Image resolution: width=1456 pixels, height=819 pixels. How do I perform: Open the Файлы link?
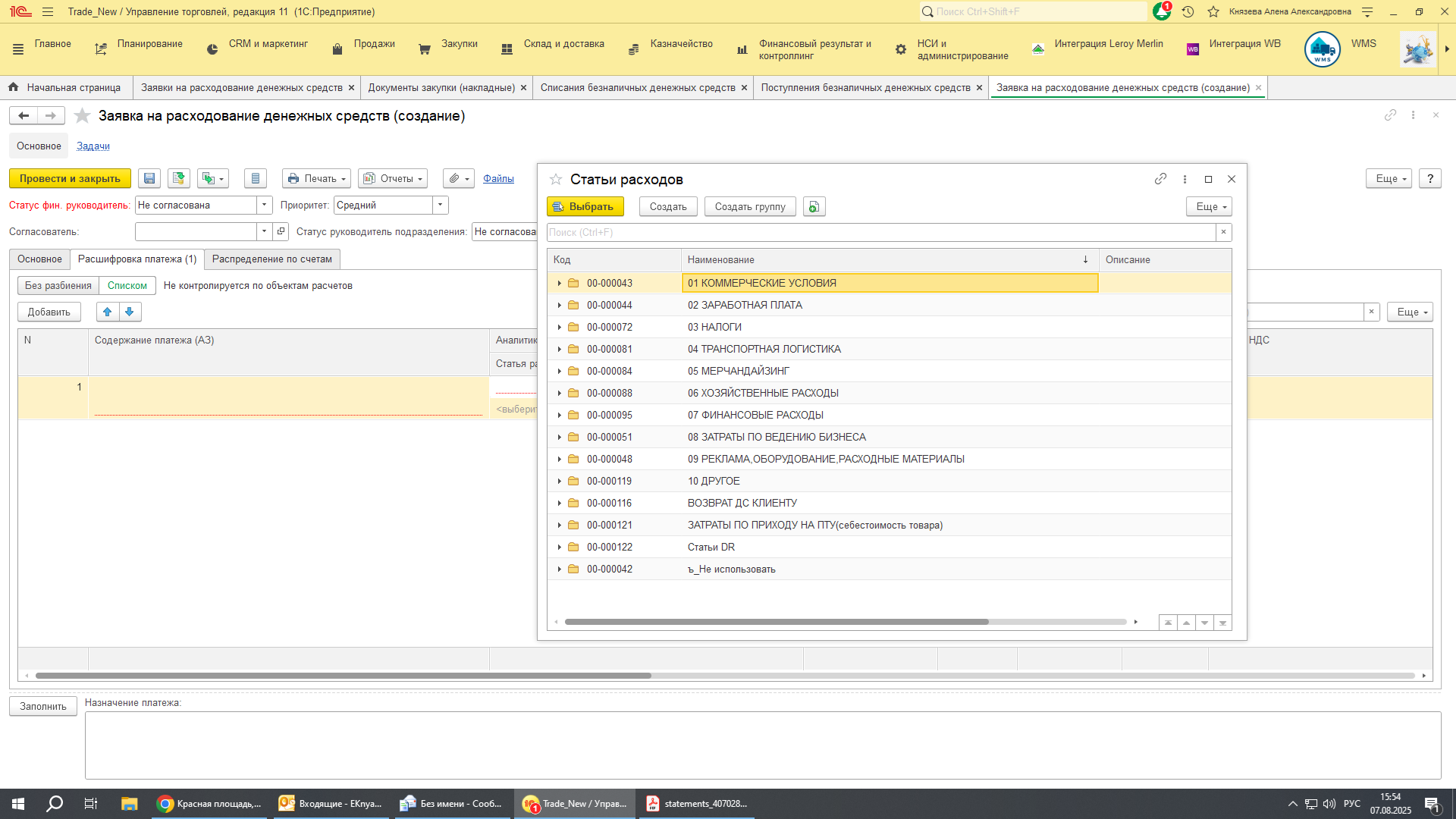pyautogui.click(x=498, y=178)
